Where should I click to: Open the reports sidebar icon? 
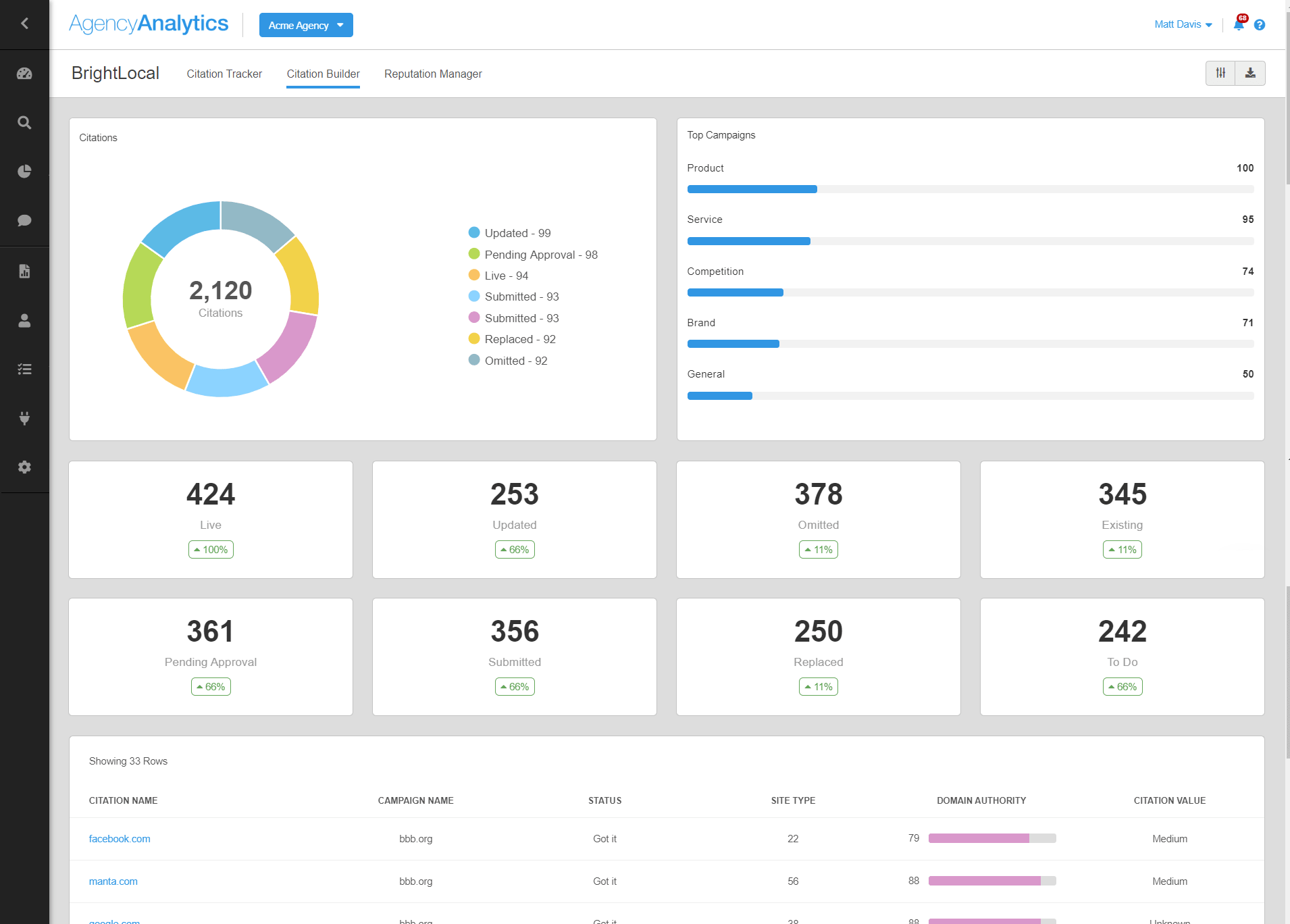24,272
